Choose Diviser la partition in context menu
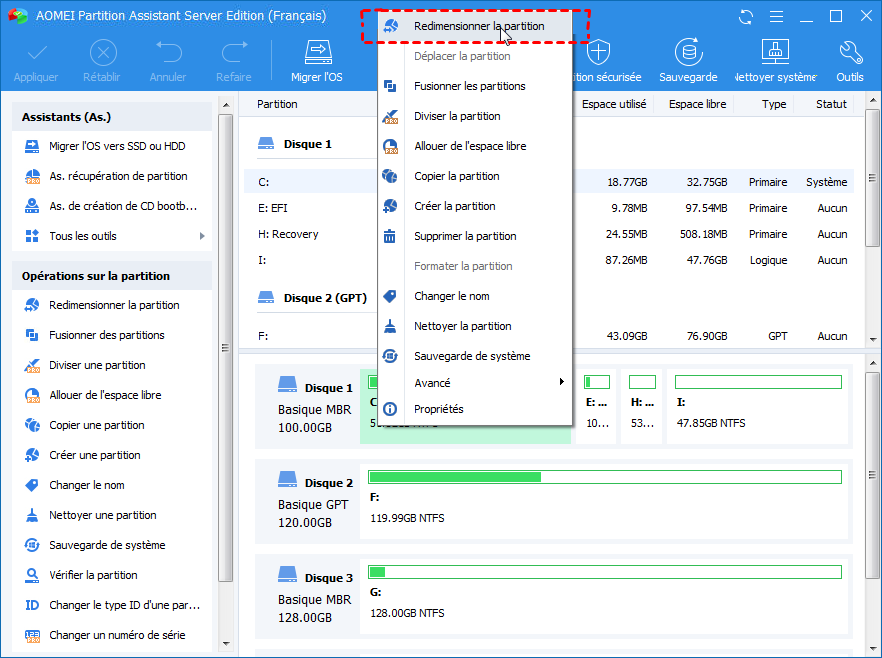Viewport: 882px width, 658px height. coord(475,116)
